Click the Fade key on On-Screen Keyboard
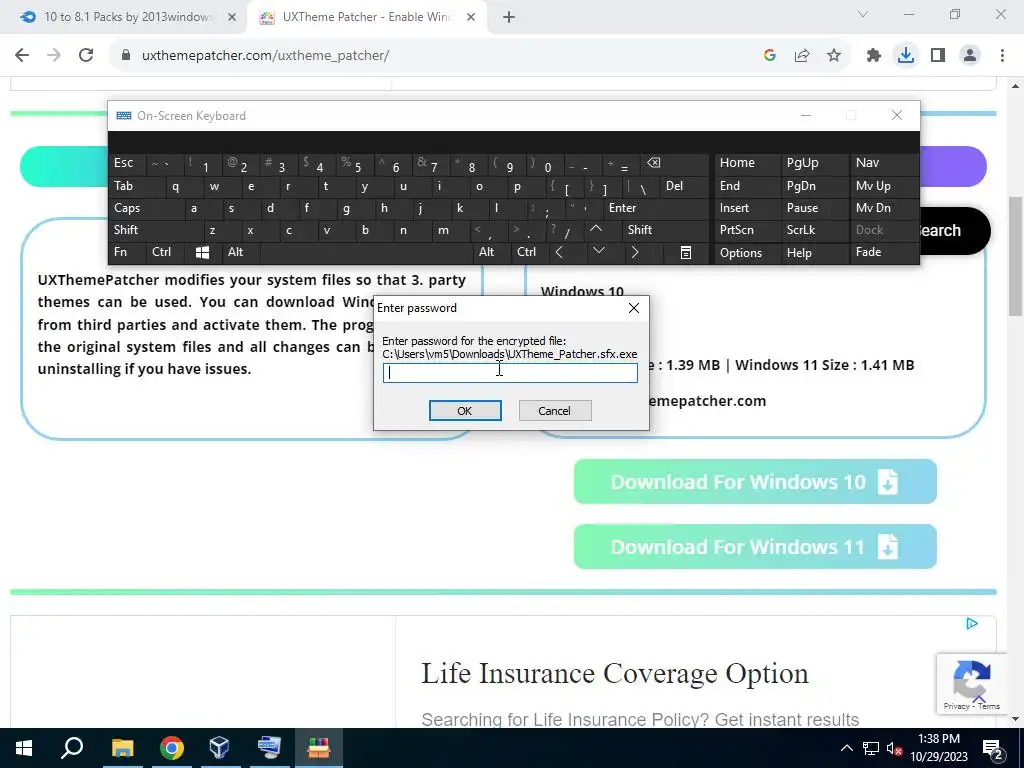This screenshot has width=1024, height=768. tap(884, 252)
